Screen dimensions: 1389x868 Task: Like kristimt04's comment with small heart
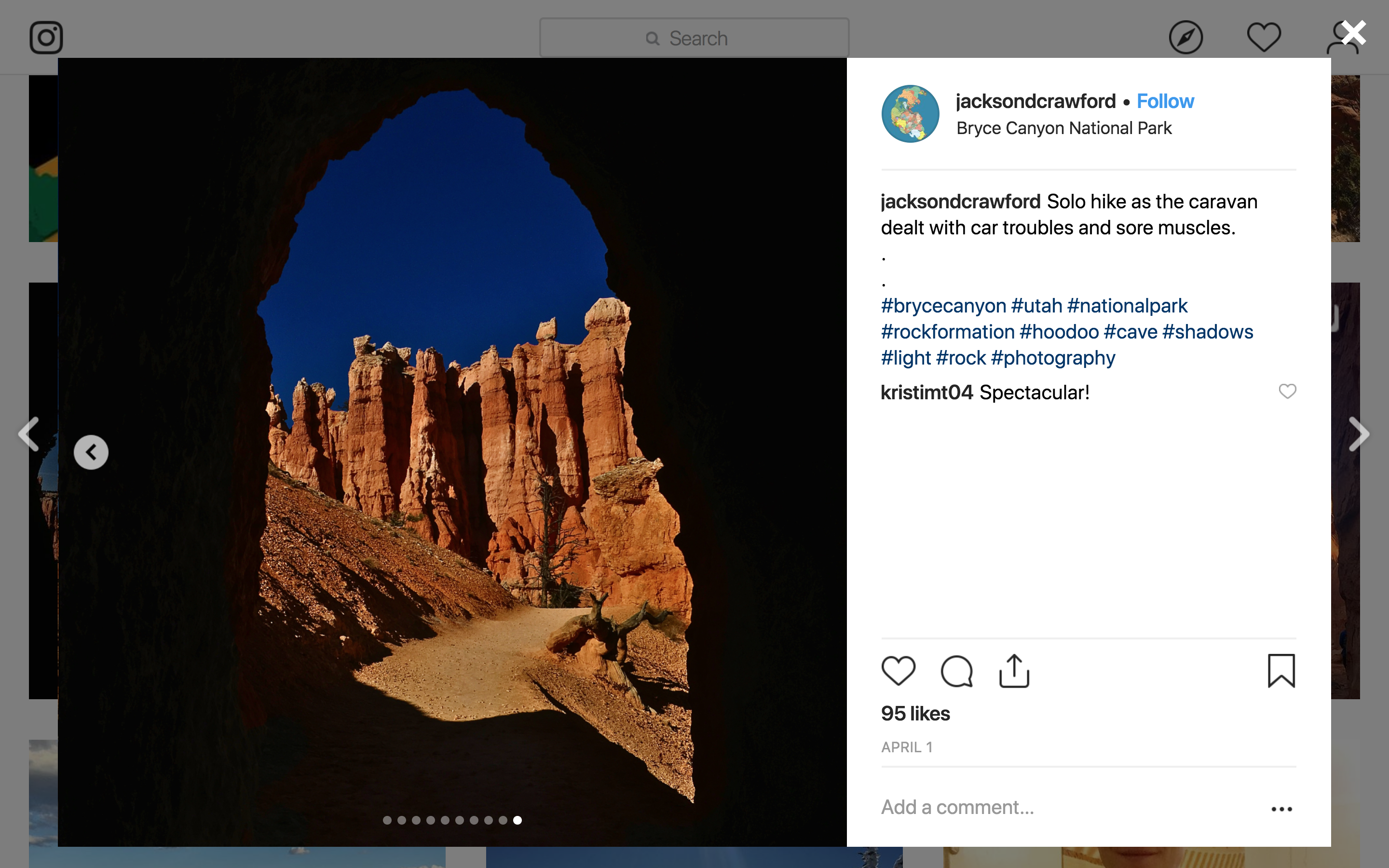point(1287,392)
